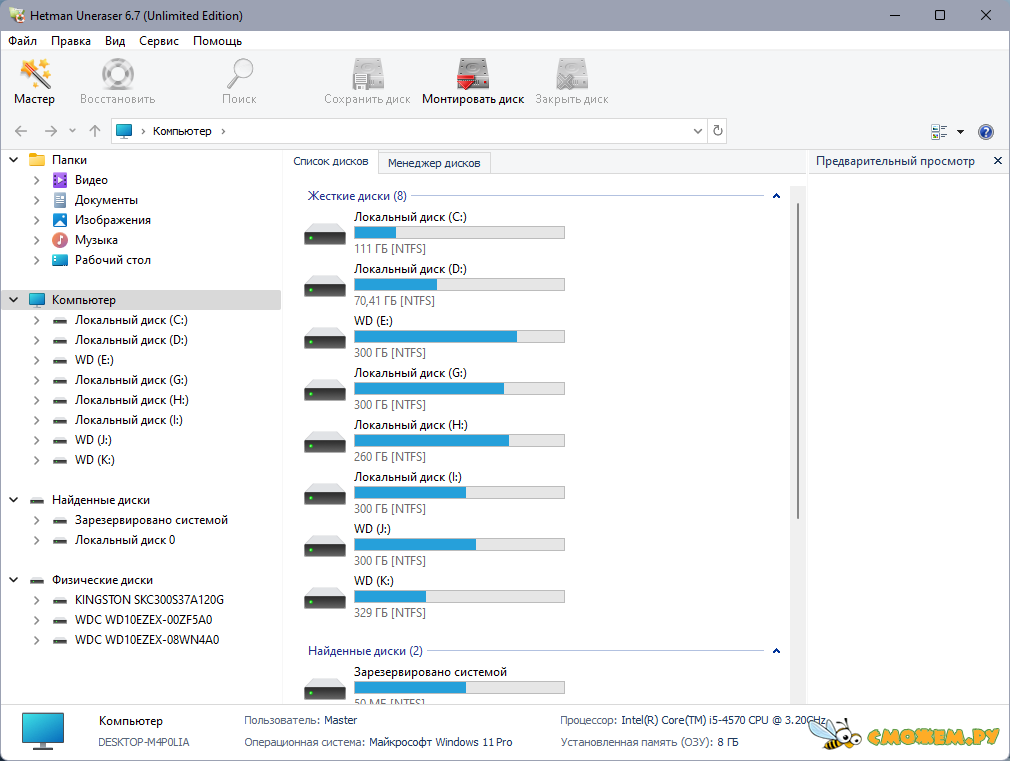
Task: Expand WD (K:) in tree
Action: (37, 460)
